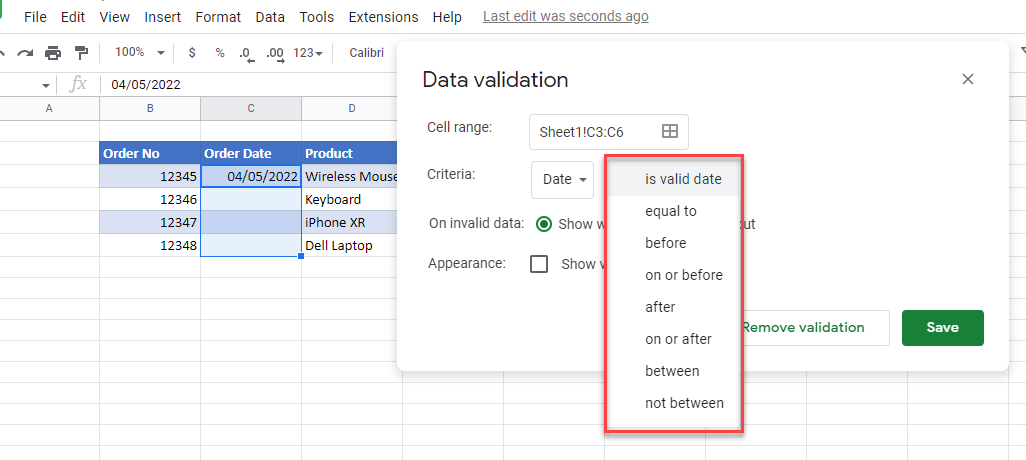Open the Format menu

pos(218,17)
